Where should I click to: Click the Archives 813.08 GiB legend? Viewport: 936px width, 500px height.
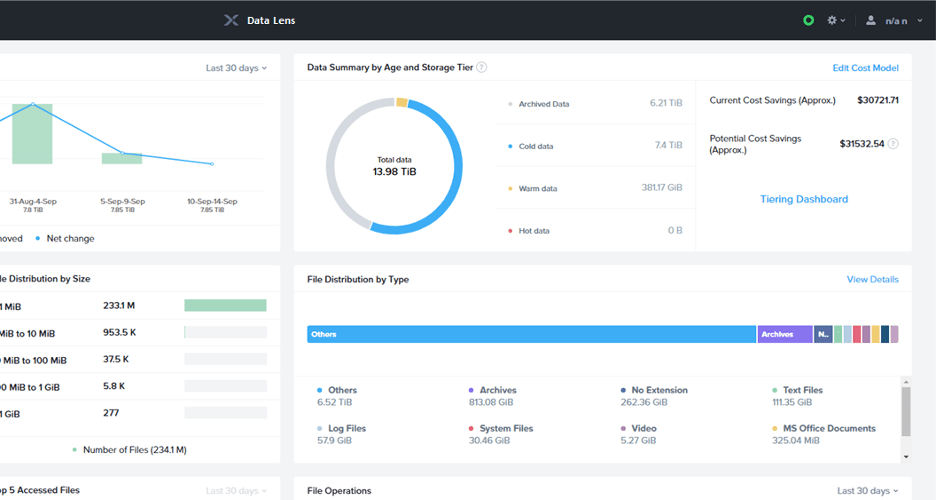click(x=492, y=396)
